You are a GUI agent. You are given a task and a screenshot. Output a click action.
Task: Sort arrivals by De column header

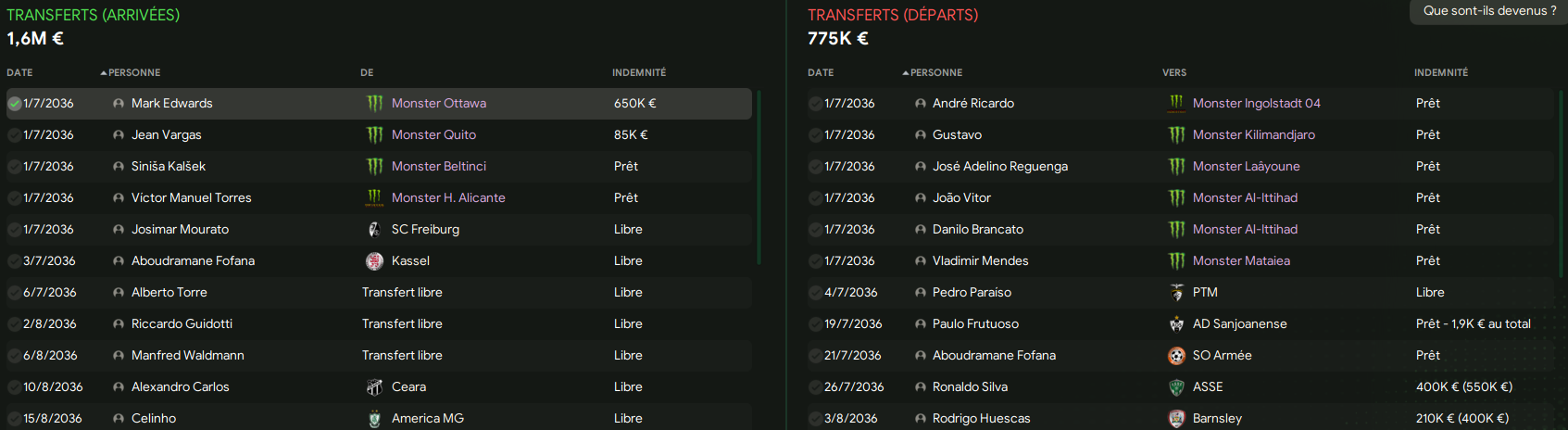pyautogui.click(x=367, y=72)
